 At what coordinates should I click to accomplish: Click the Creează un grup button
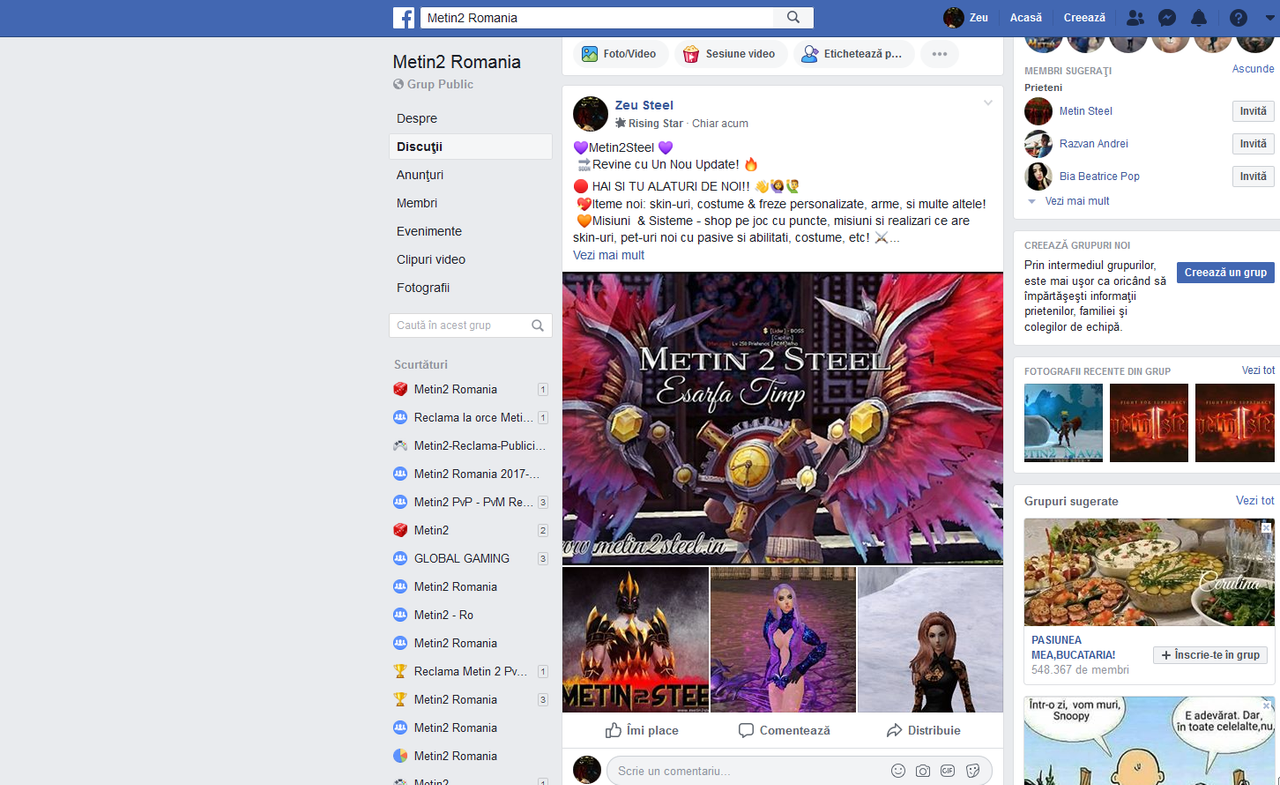[x=1225, y=271]
